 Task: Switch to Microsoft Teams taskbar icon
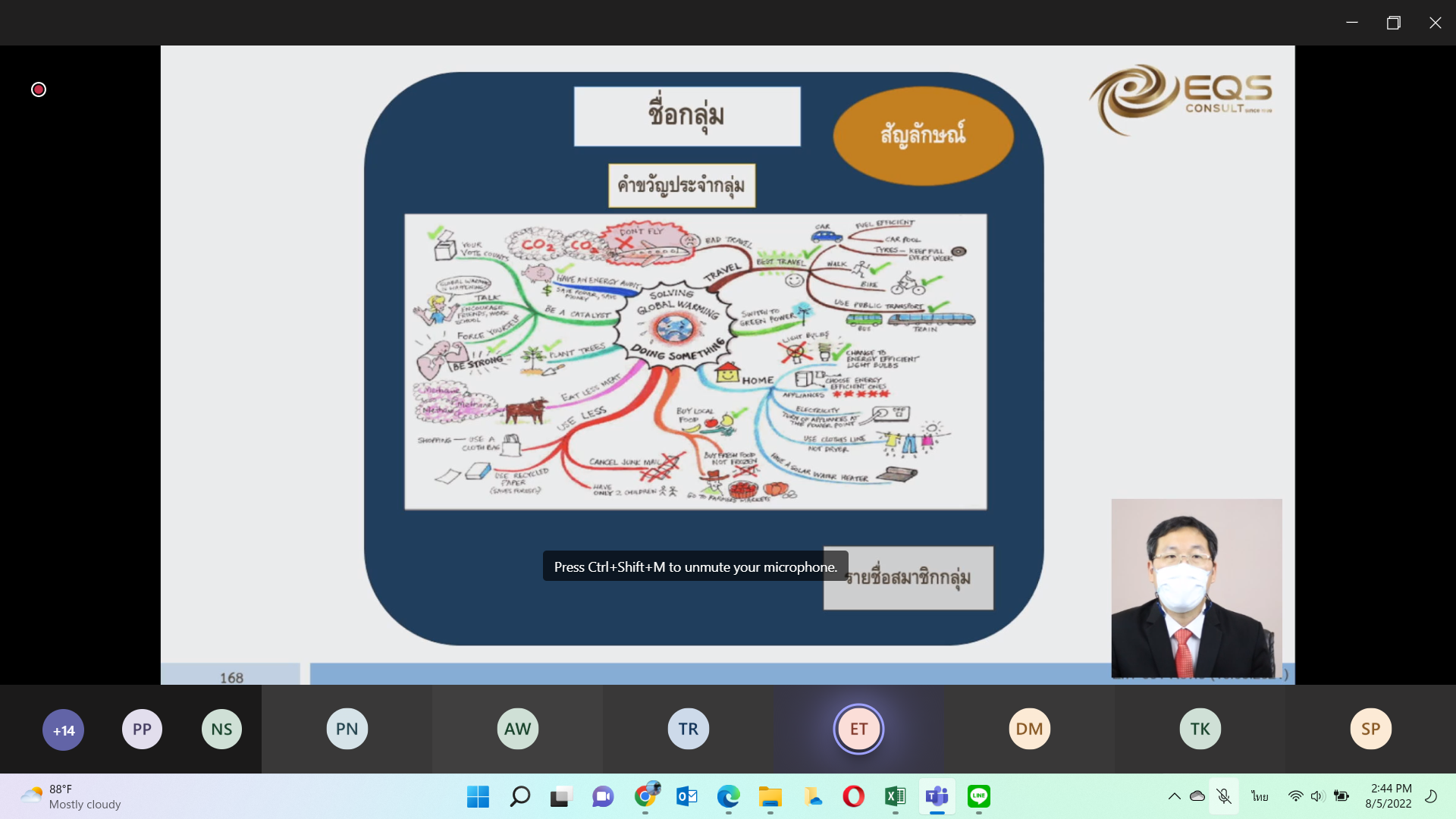coord(937,796)
